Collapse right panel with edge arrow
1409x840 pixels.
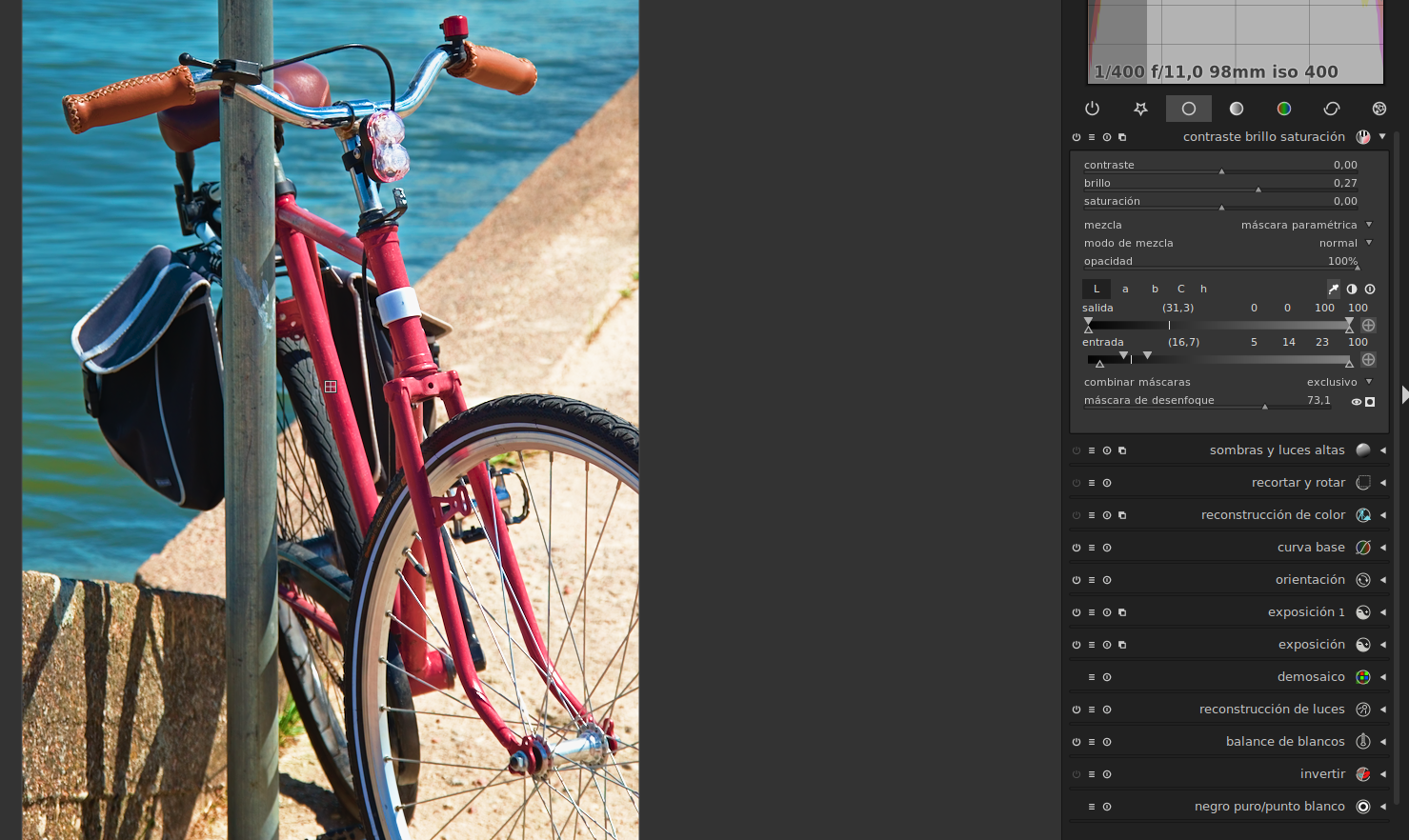pyautogui.click(x=1404, y=394)
